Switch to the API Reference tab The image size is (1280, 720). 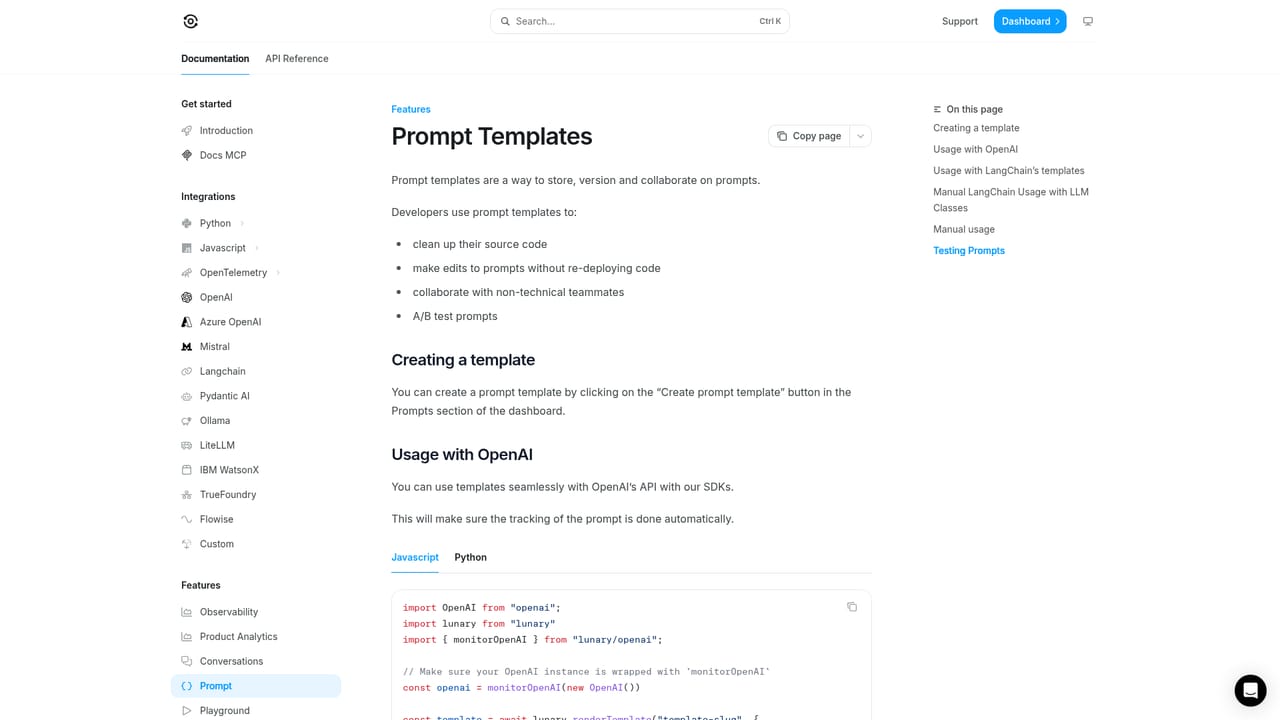[x=297, y=59]
